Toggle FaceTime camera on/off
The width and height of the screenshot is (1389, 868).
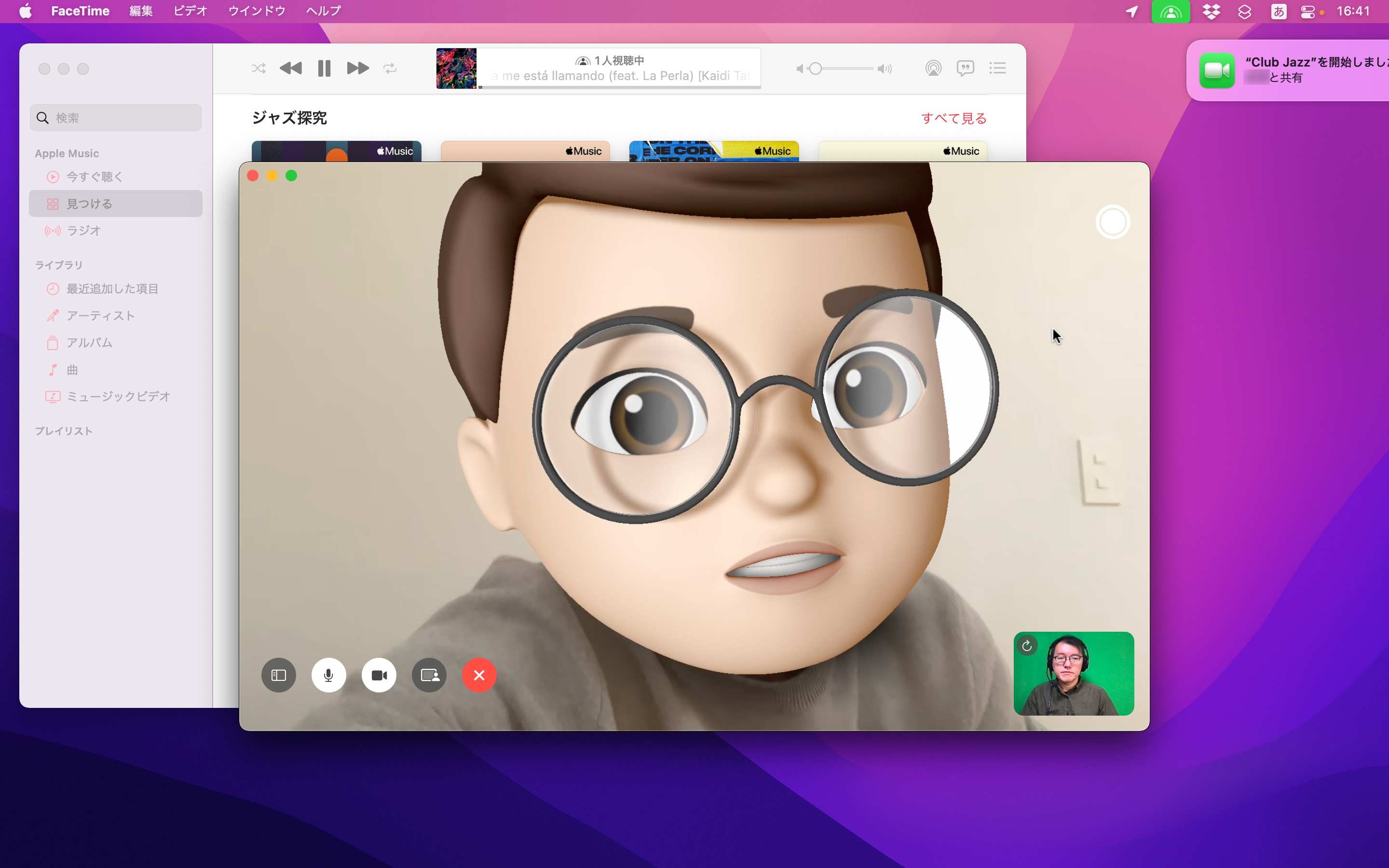(x=378, y=675)
